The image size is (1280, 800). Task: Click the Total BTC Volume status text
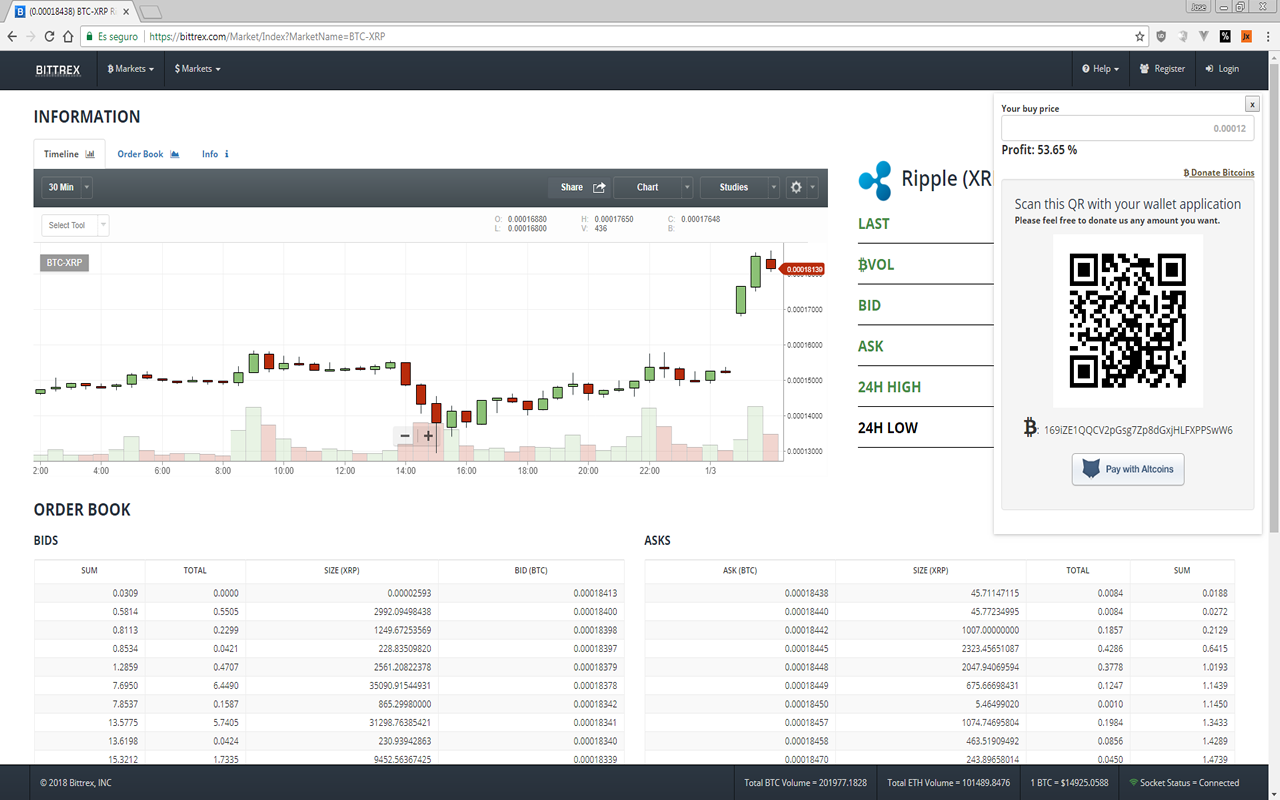(805, 783)
